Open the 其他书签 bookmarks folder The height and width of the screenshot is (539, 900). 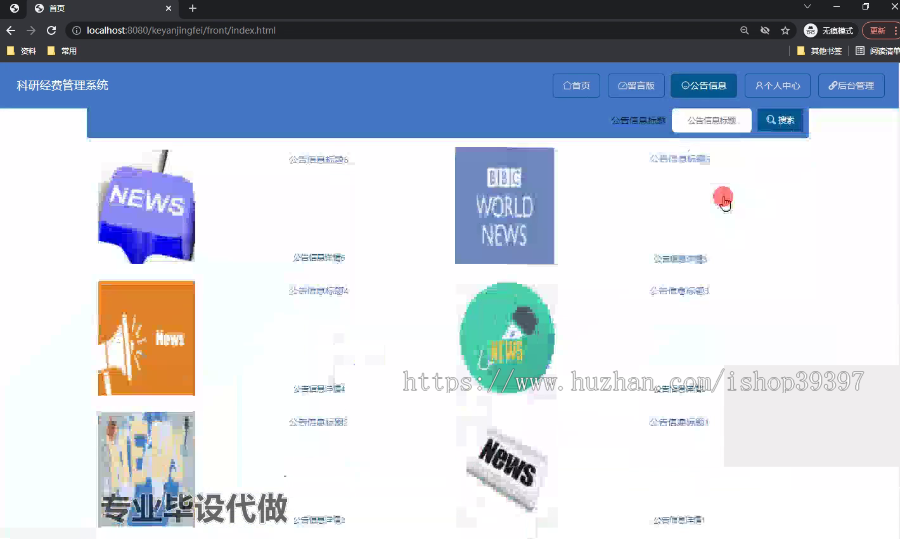pyautogui.click(x=819, y=51)
